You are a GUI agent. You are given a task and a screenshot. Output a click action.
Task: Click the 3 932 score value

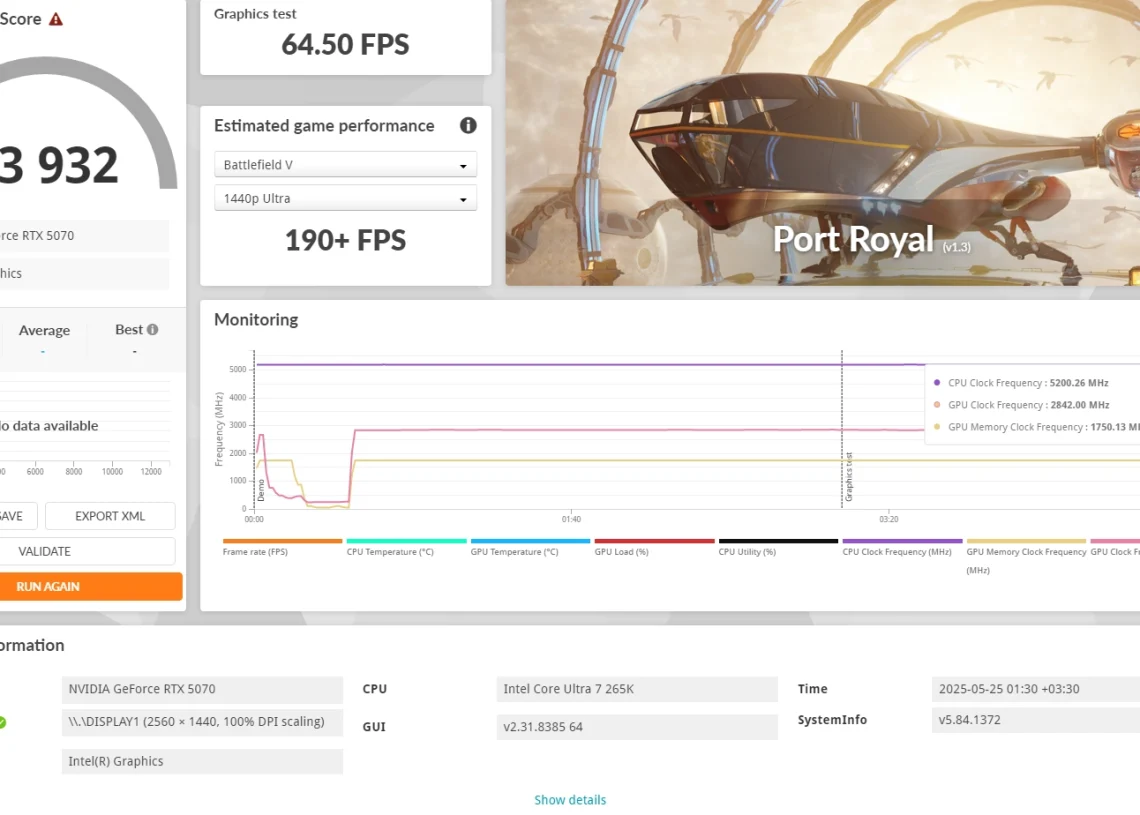coord(58,165)
